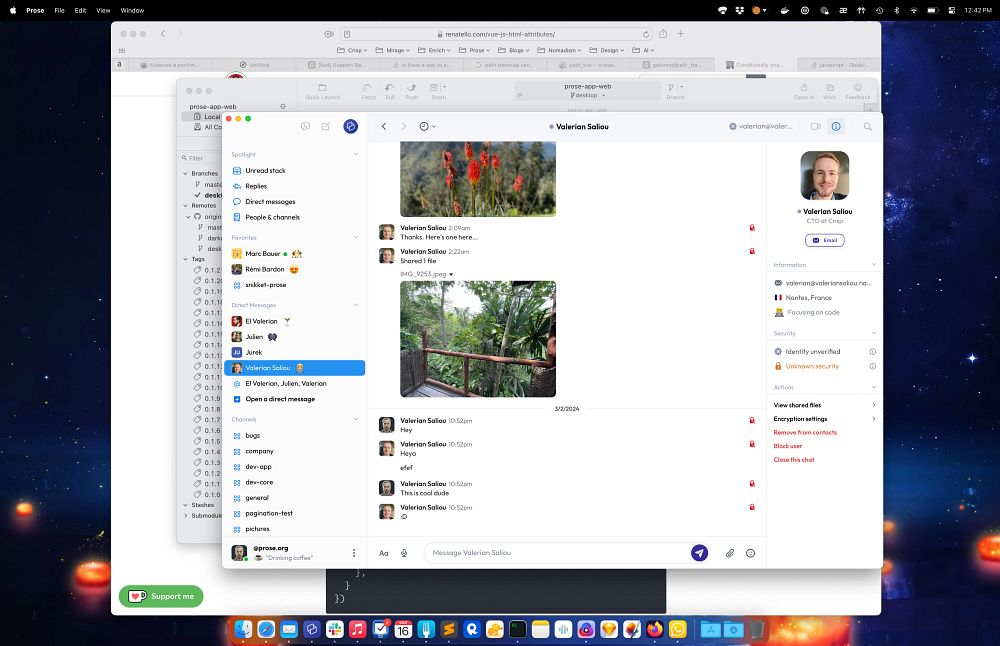The image size is (1000, 646).
Task: Start voice recording with microphone icon
Action: point(404,553)
